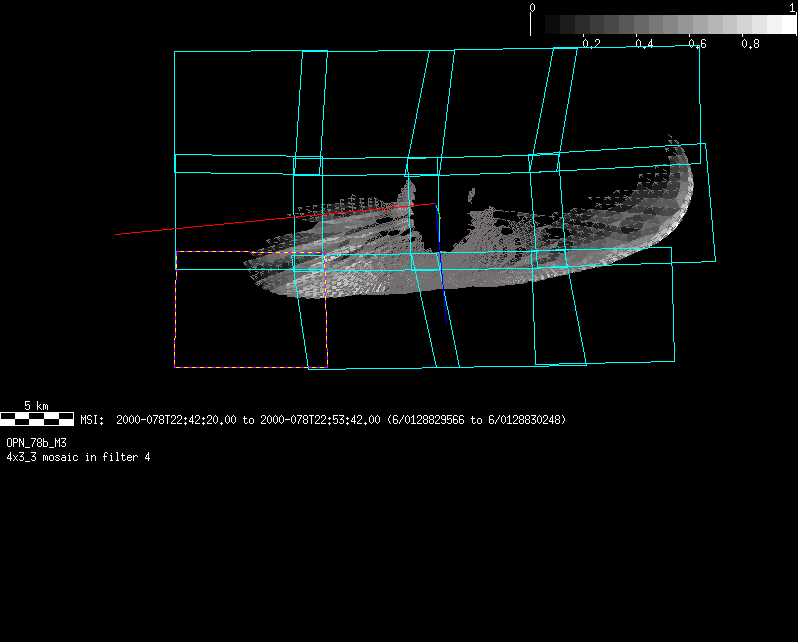Click the '5 km' scale label
The width and height of the screenshot is (798, 642).
pos(36,406)
